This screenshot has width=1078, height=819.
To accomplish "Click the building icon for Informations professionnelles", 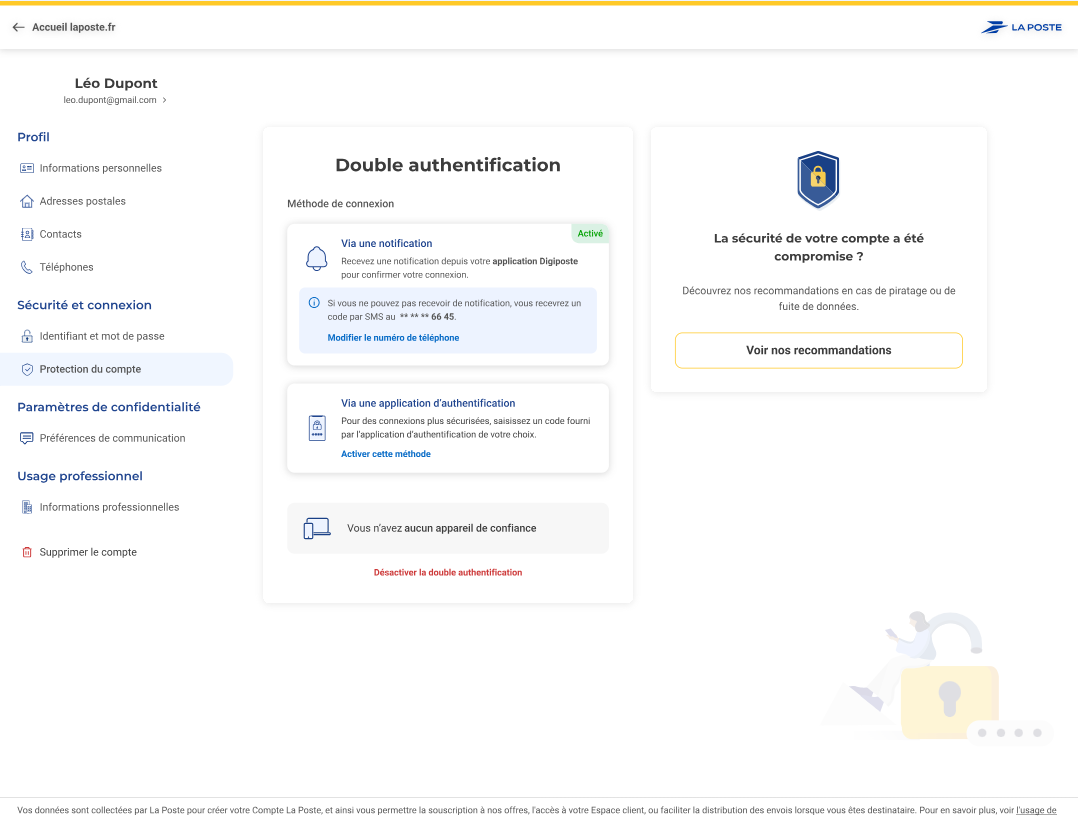I will (x=27, y=507).
